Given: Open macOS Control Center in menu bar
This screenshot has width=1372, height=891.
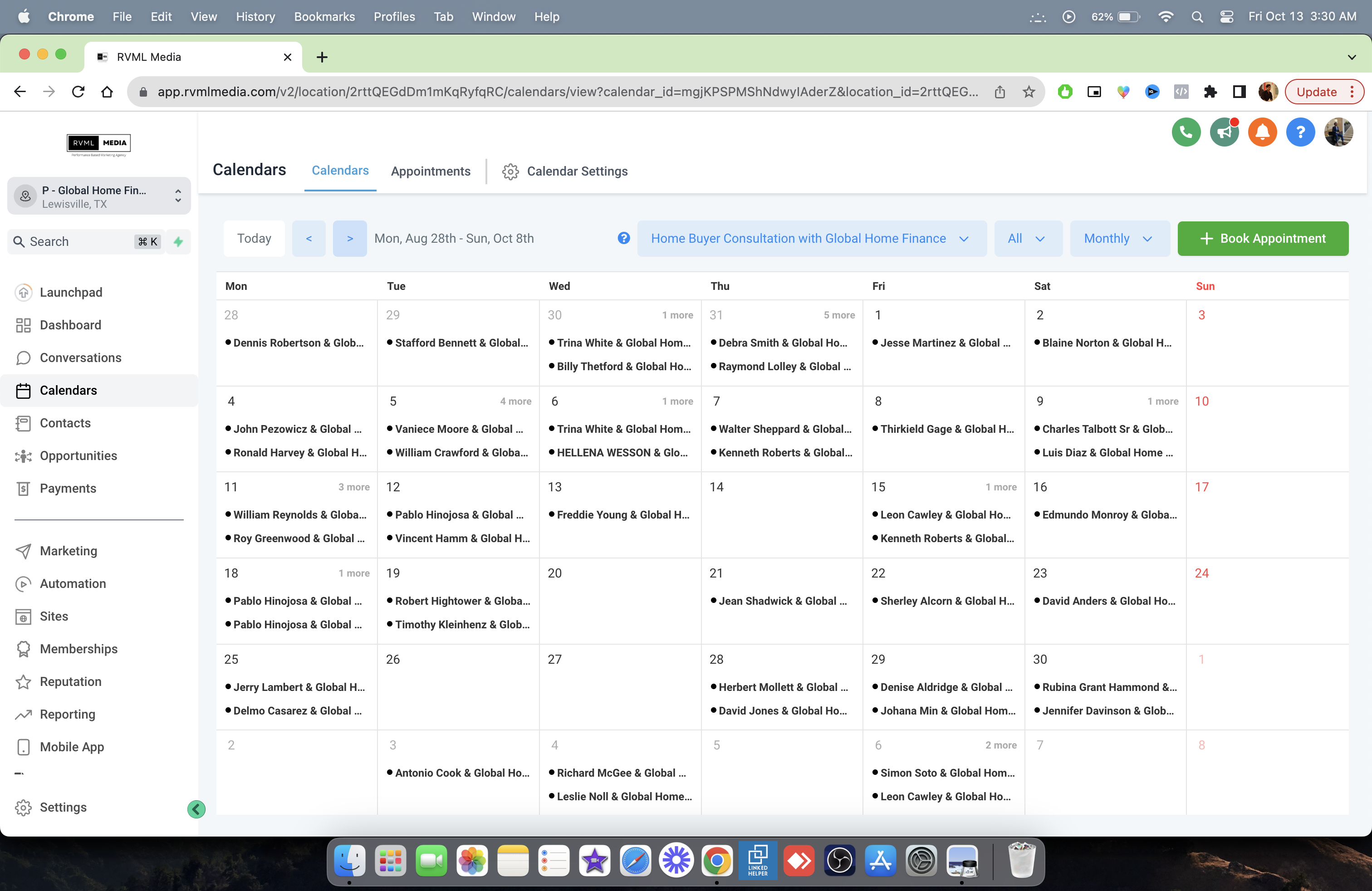Looking at the screenshot, I should click(x=1227, y=17).
